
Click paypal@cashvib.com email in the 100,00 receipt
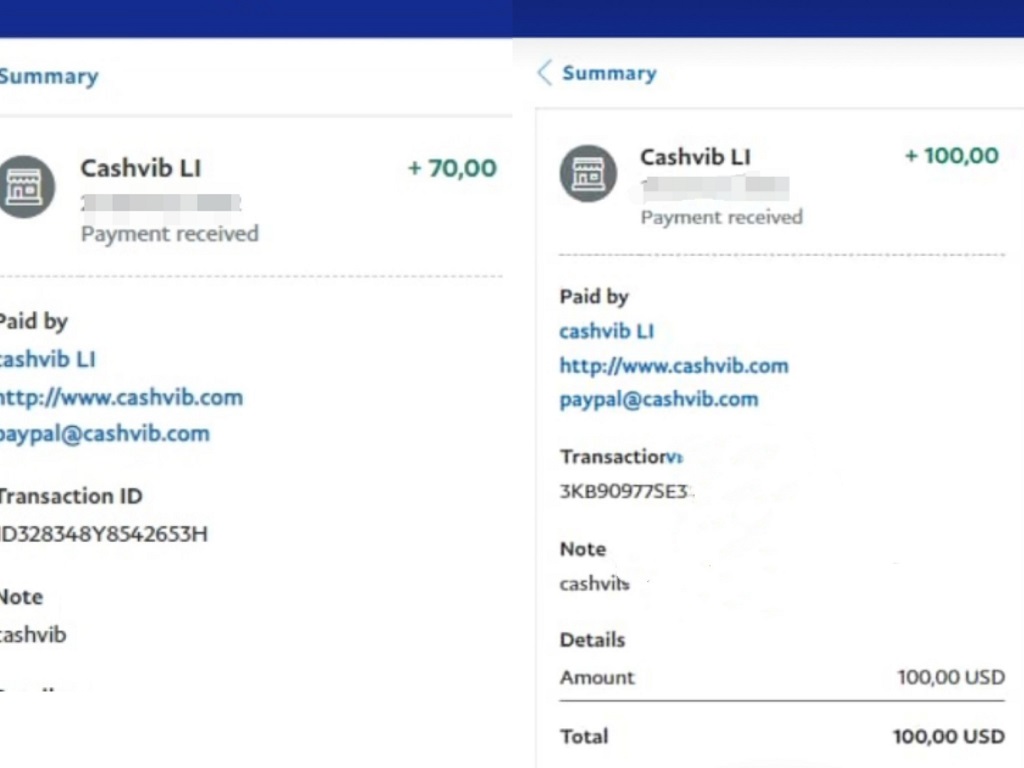[x=659, y=399]
